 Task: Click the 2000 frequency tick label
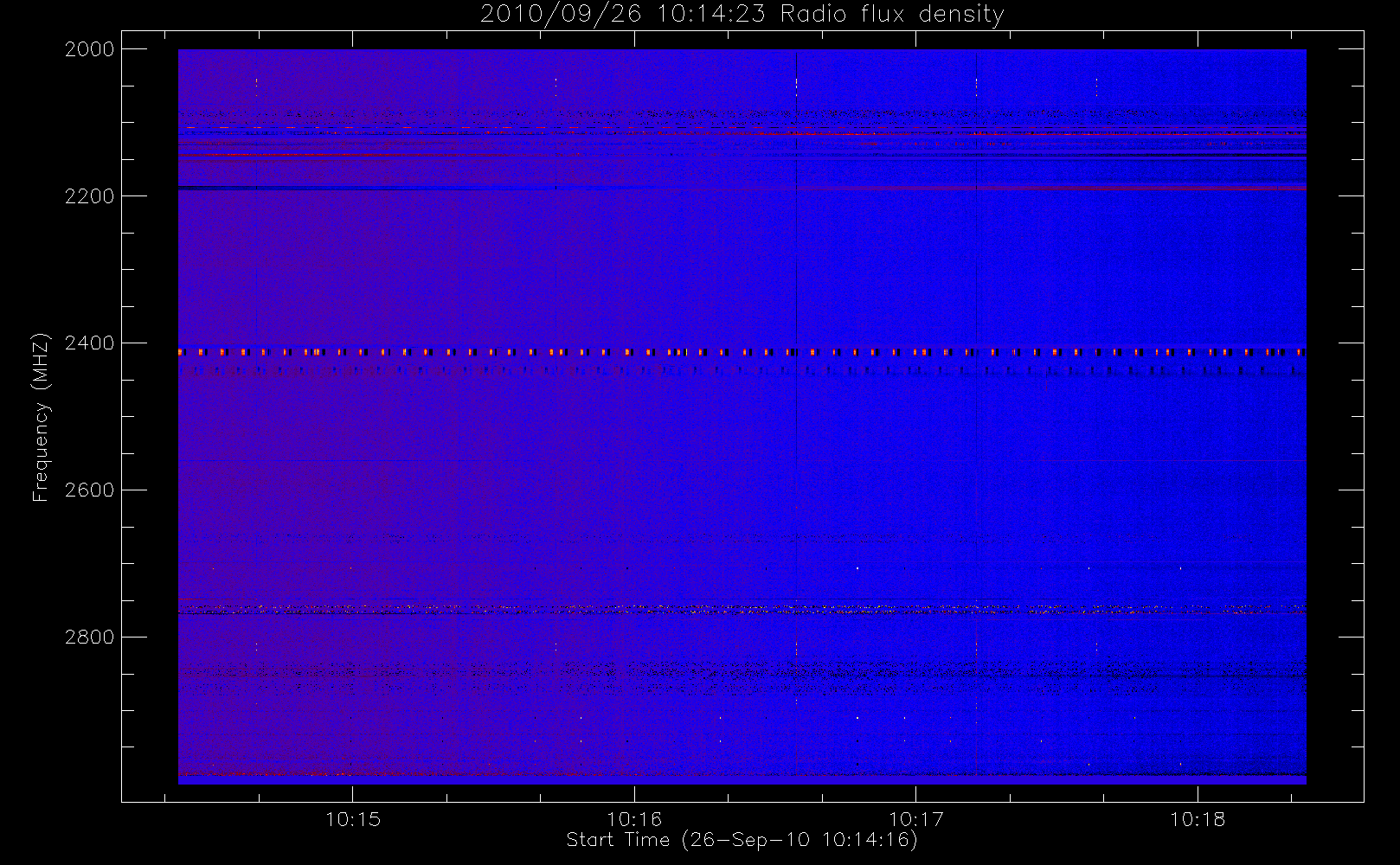click(90, 49)
